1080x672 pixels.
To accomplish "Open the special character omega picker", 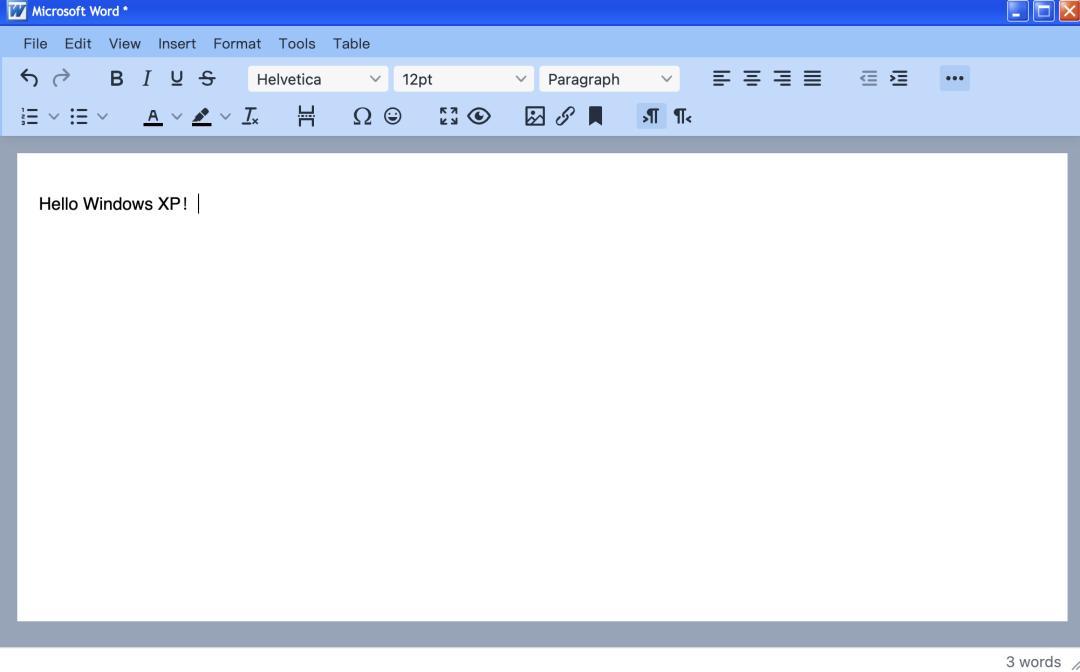I will pyautogui.click(x=362, y=116).
